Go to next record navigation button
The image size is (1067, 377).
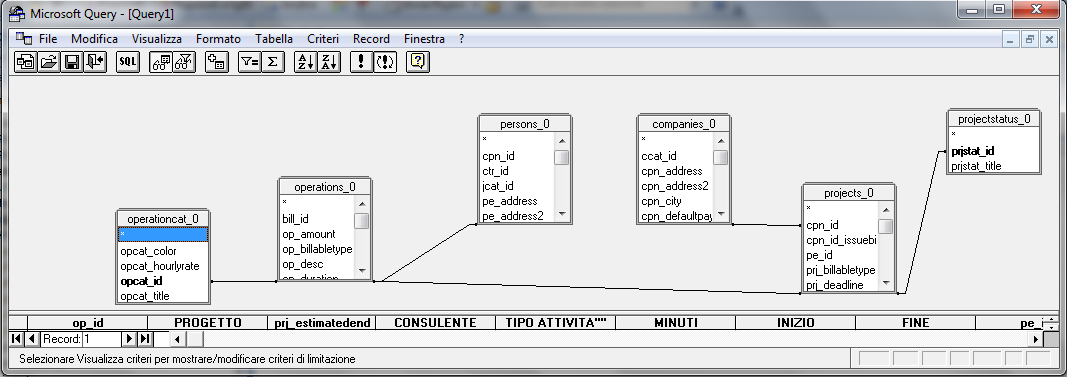tap(128, 338)
